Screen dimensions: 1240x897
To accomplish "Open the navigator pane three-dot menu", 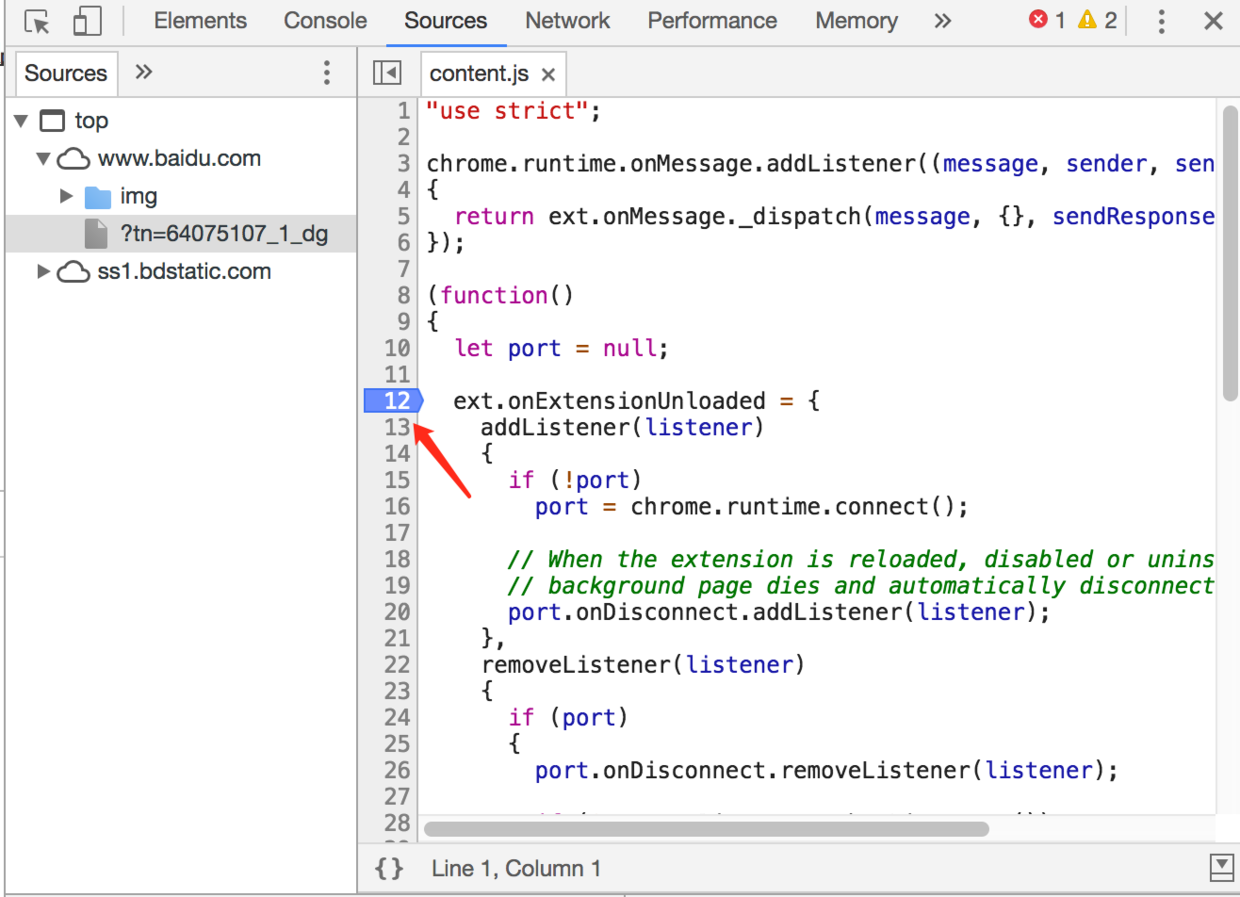I will point(326,72).
